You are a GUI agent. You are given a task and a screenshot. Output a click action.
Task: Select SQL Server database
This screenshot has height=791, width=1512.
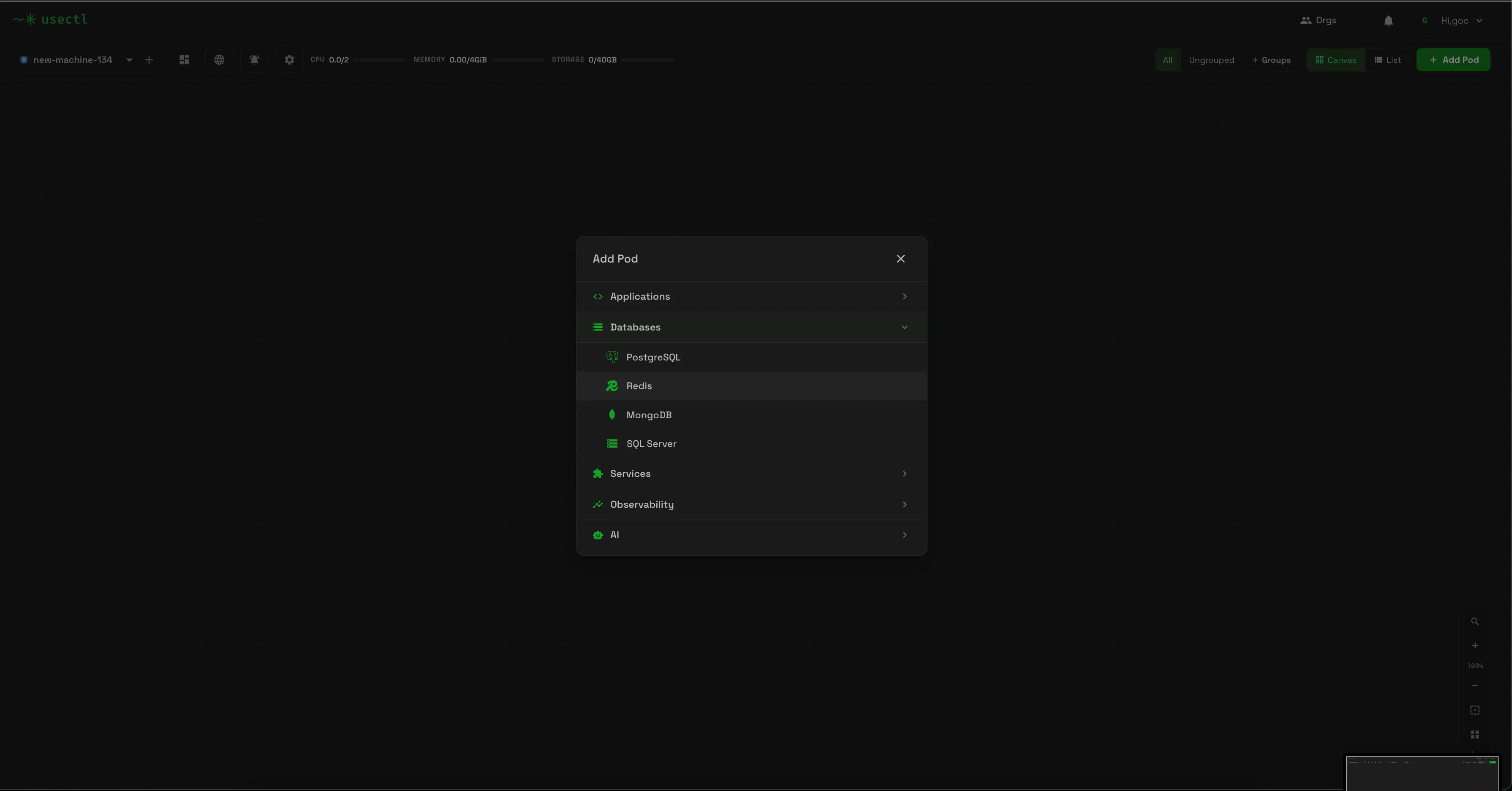click(751, 444)
